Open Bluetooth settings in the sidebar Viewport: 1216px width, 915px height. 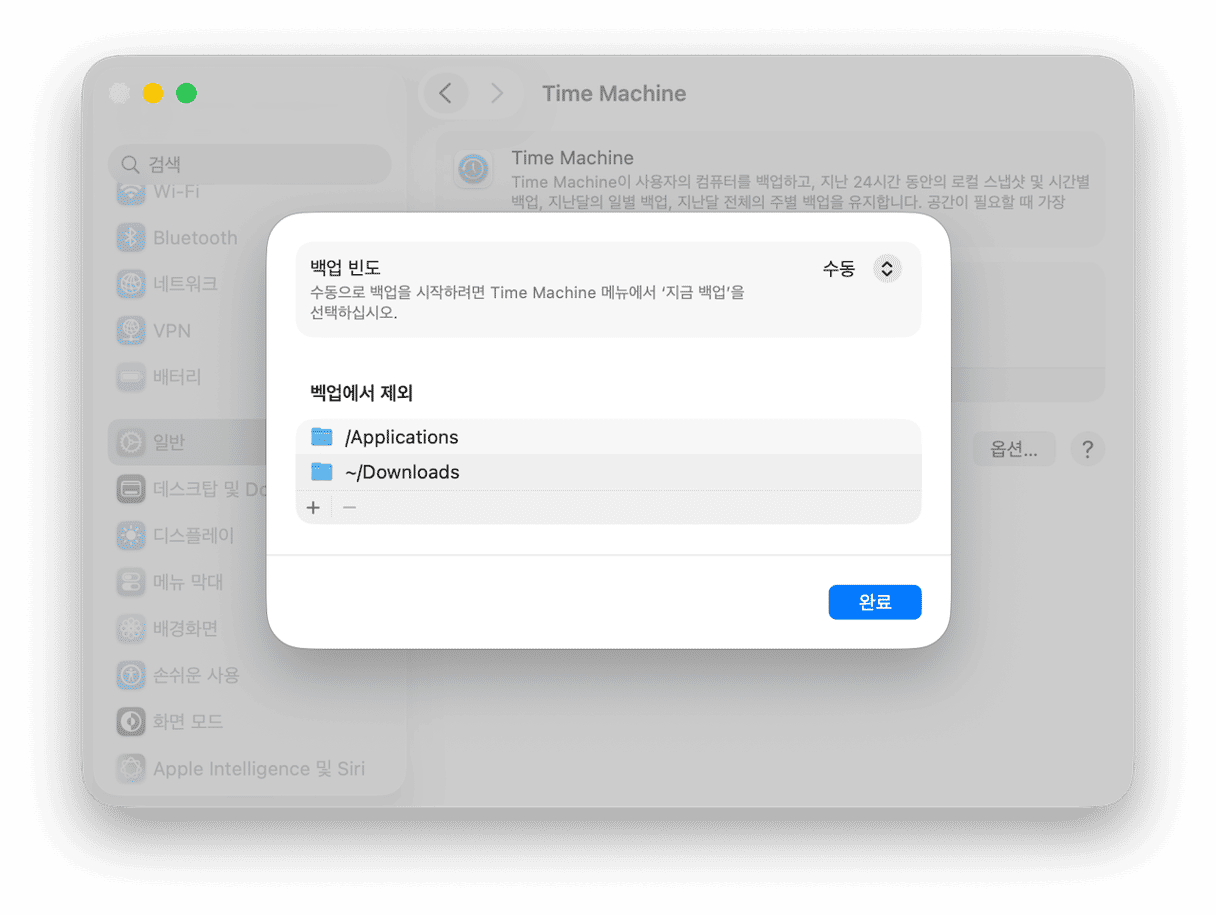(x=250, y=238)
